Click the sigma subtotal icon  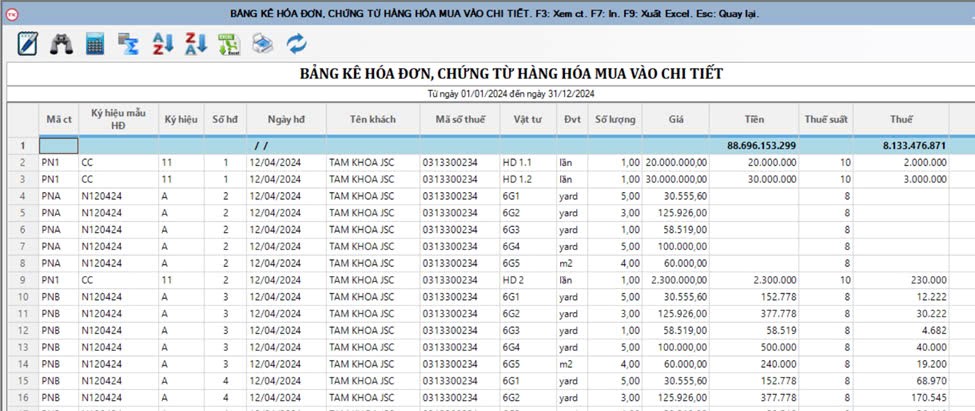tap(128, 44)
